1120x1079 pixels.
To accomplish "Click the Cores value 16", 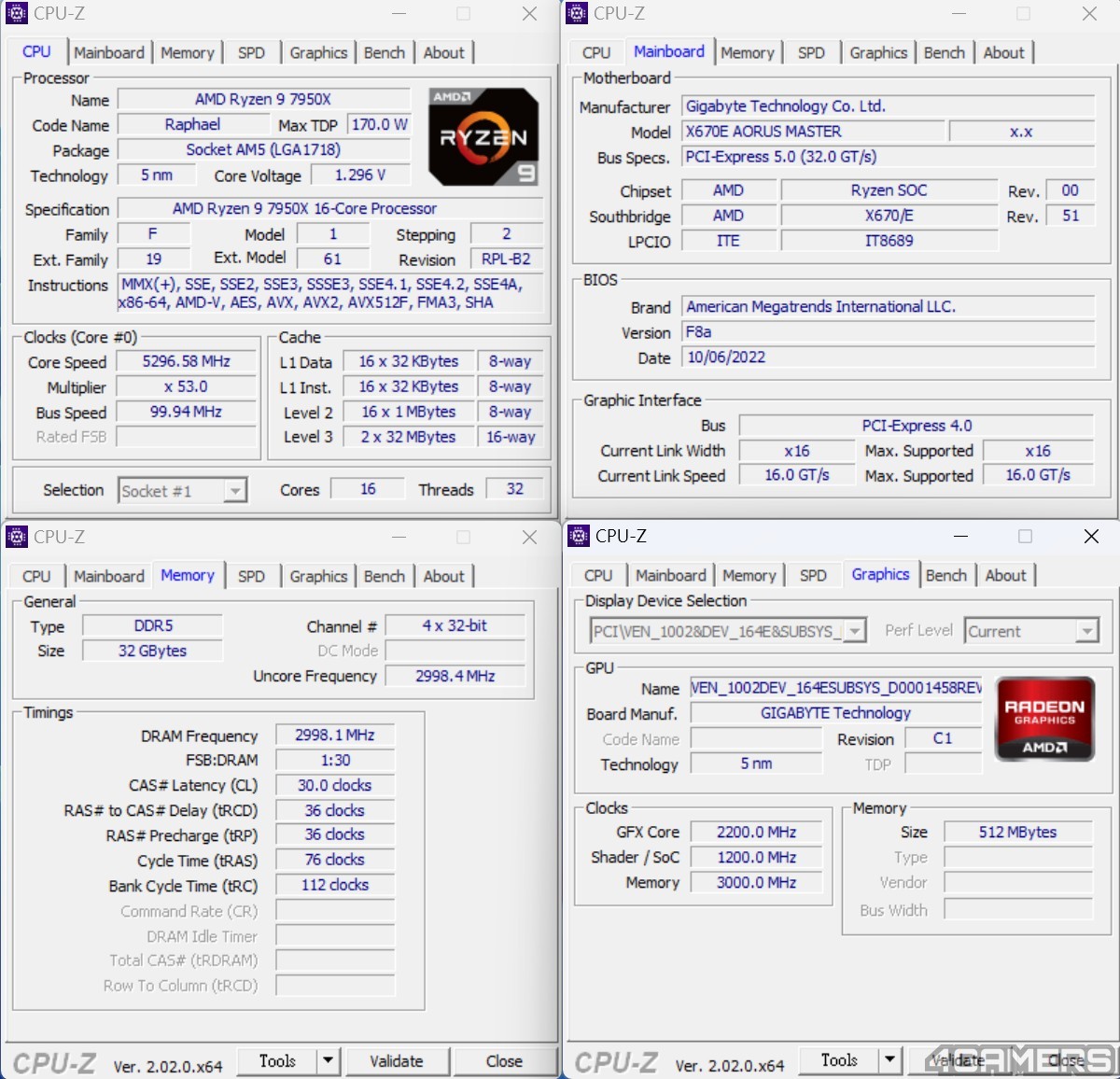I will pyautogui.click(x=368, y=489).
